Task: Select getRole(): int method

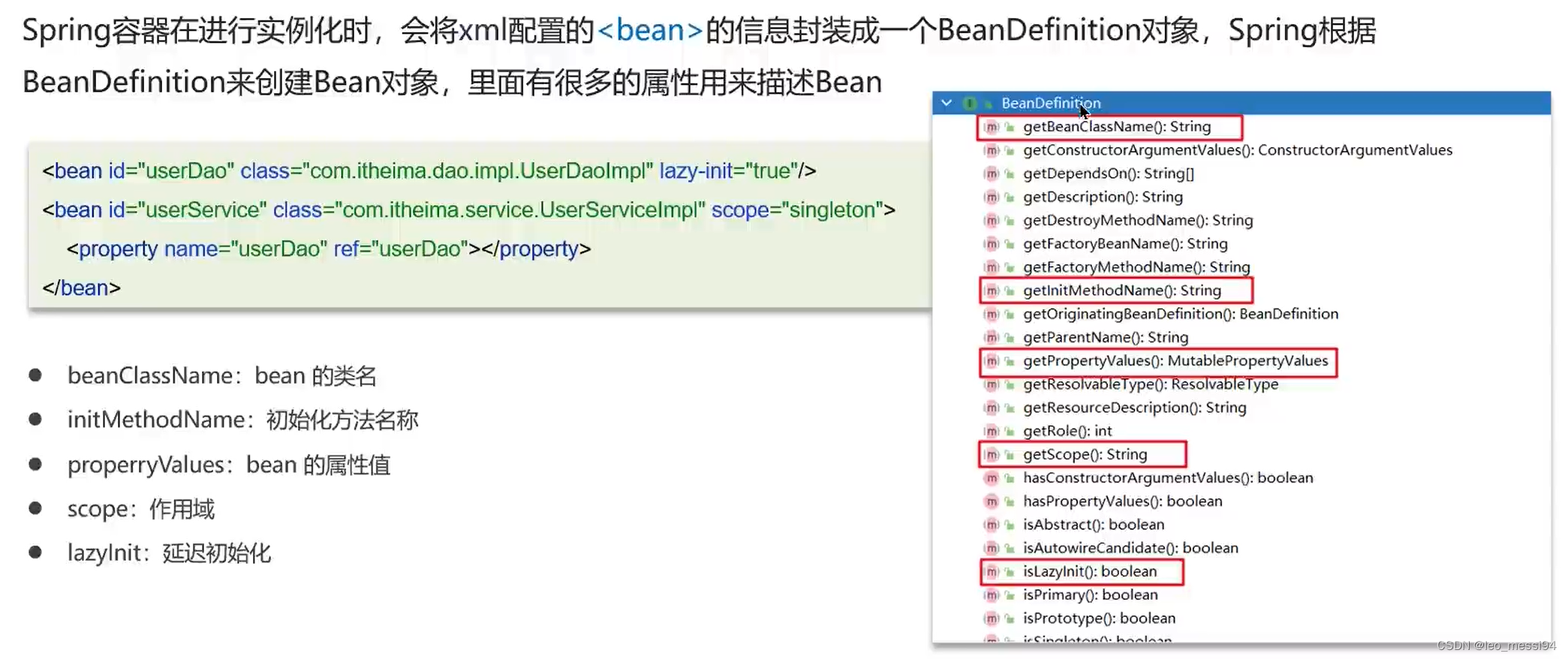Action: click(x=1067, y=431)
